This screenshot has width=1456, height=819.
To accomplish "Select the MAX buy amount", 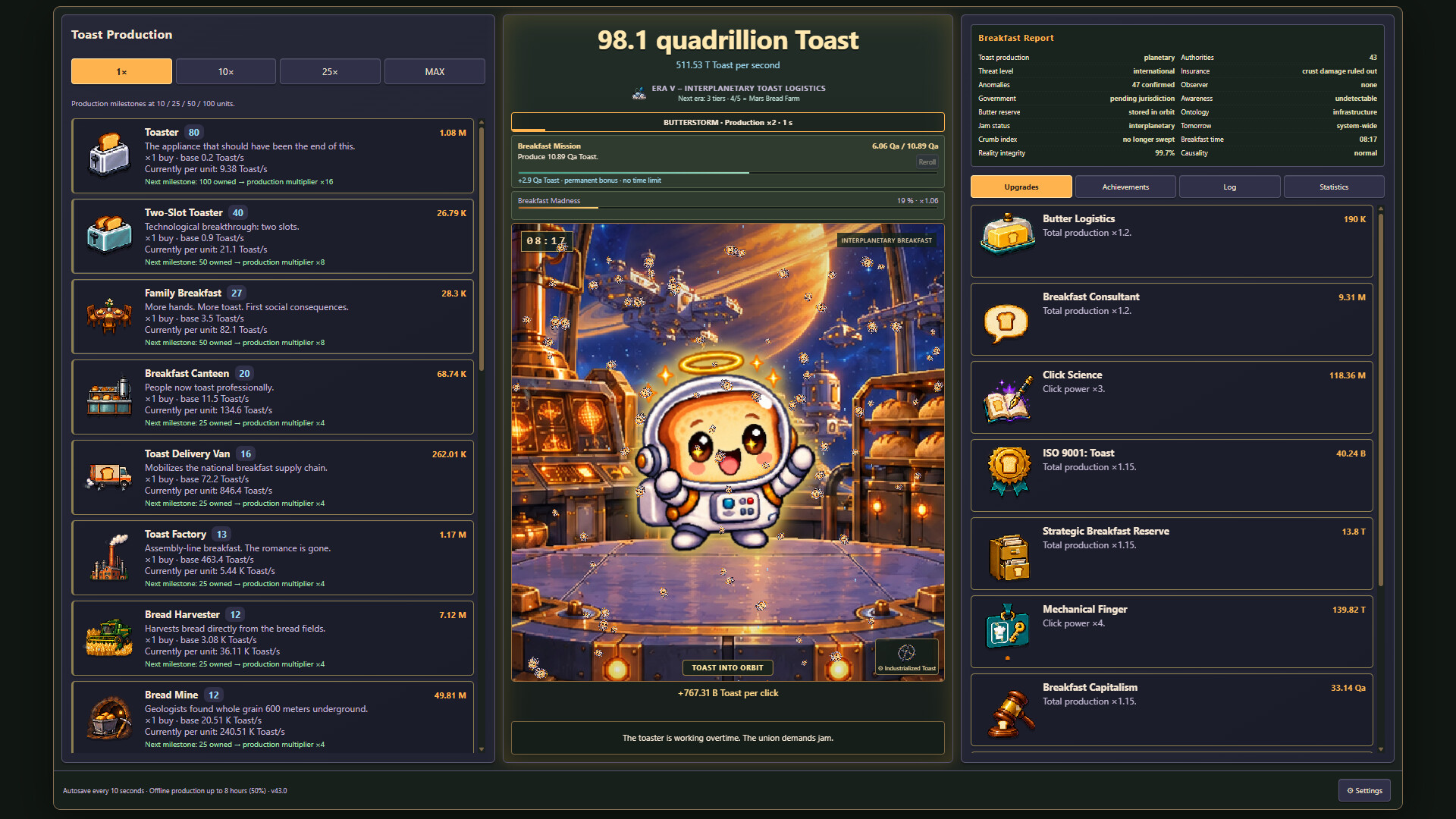I will (x=435, y=71).
